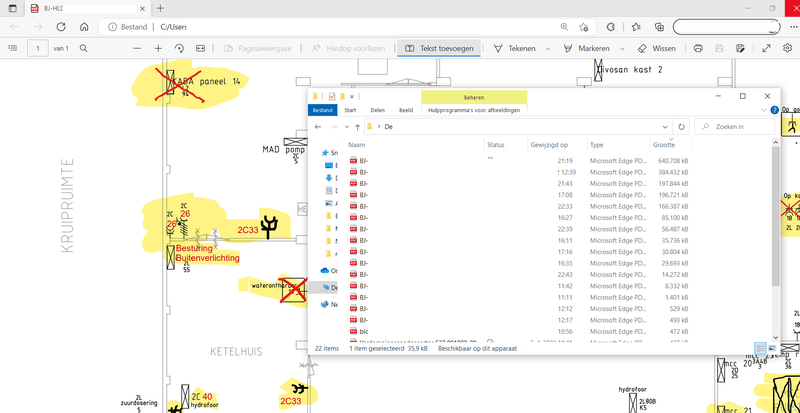Click the fullscreen expand arrows icon
This screenshot has width=800, height=413.
point(766,48)
